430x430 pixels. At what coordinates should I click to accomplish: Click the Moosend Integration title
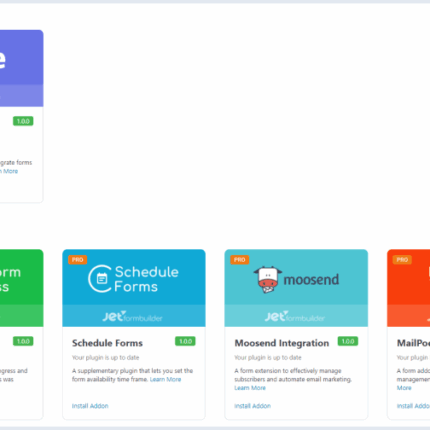282,343
